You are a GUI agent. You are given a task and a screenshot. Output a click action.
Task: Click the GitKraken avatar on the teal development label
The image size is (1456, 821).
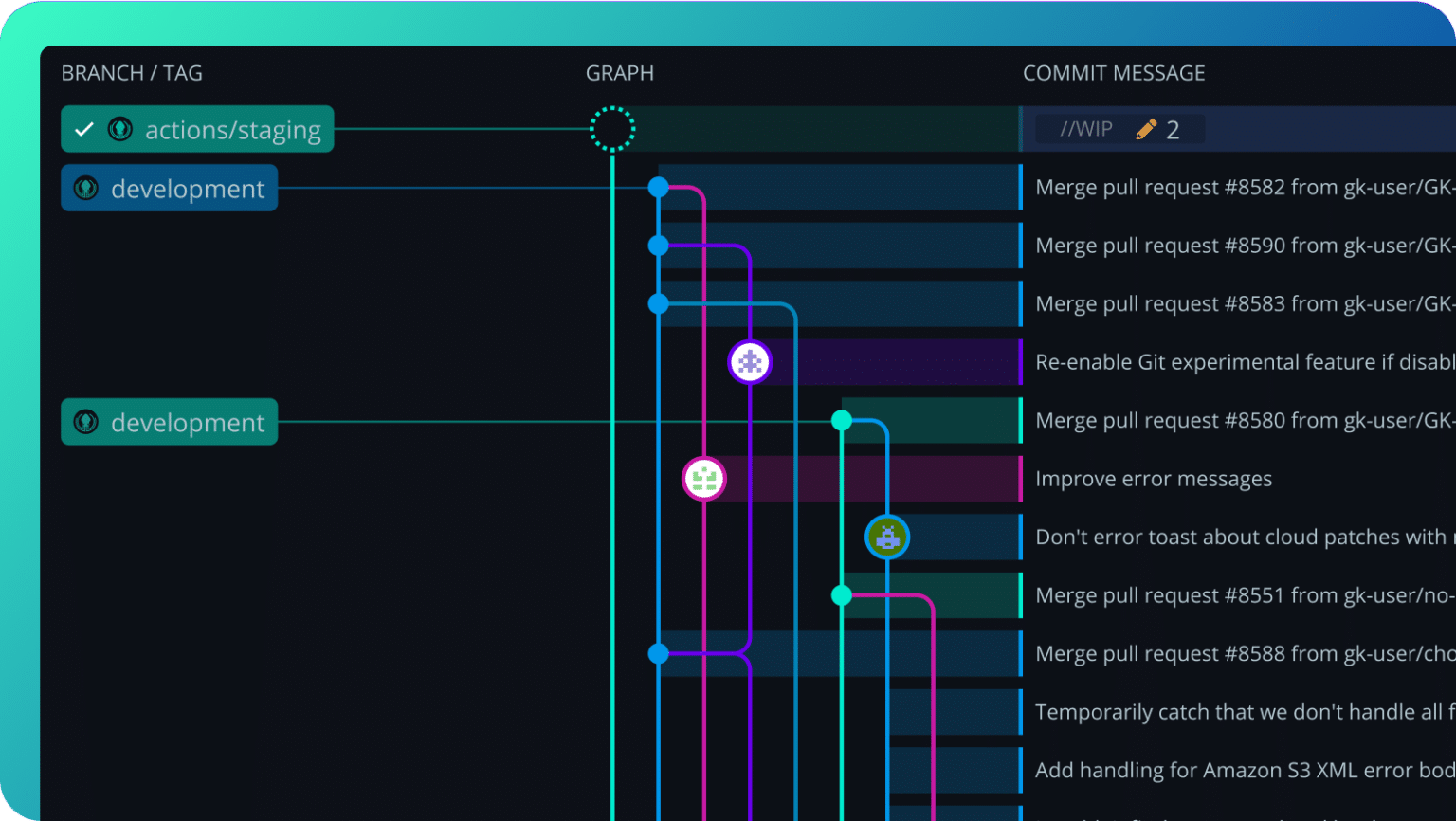85,422
